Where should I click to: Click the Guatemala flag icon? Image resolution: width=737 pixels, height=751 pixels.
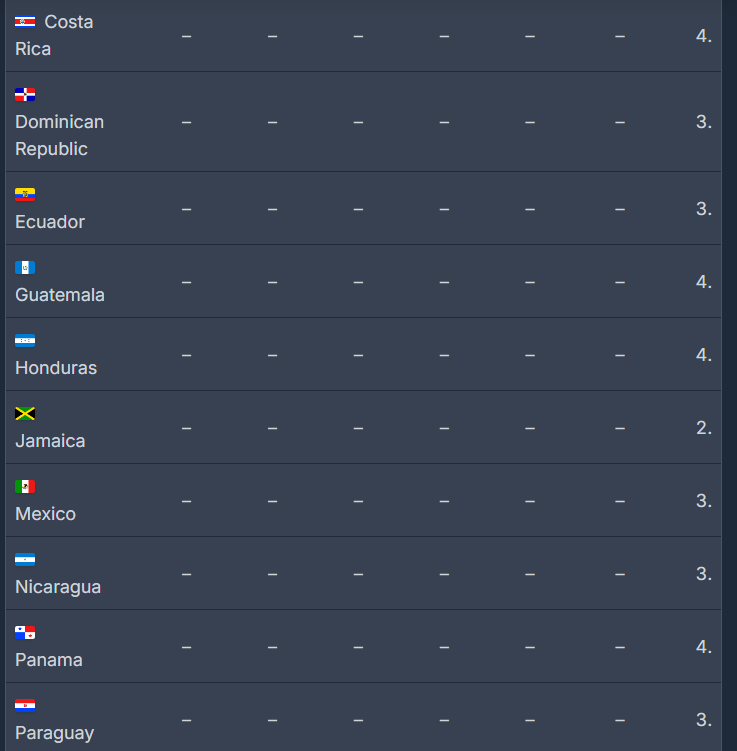pyautogui.click(x=25, y=268)
